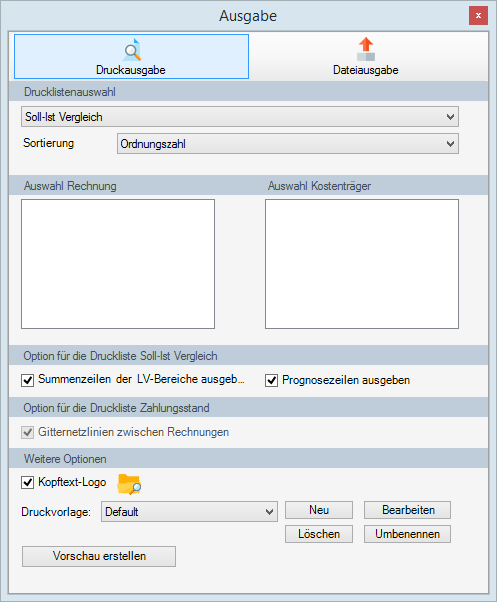This screenshot has width=497, height=602.
Task: Toggle the Kopftext-Logo checkbox
Action: 28,482
